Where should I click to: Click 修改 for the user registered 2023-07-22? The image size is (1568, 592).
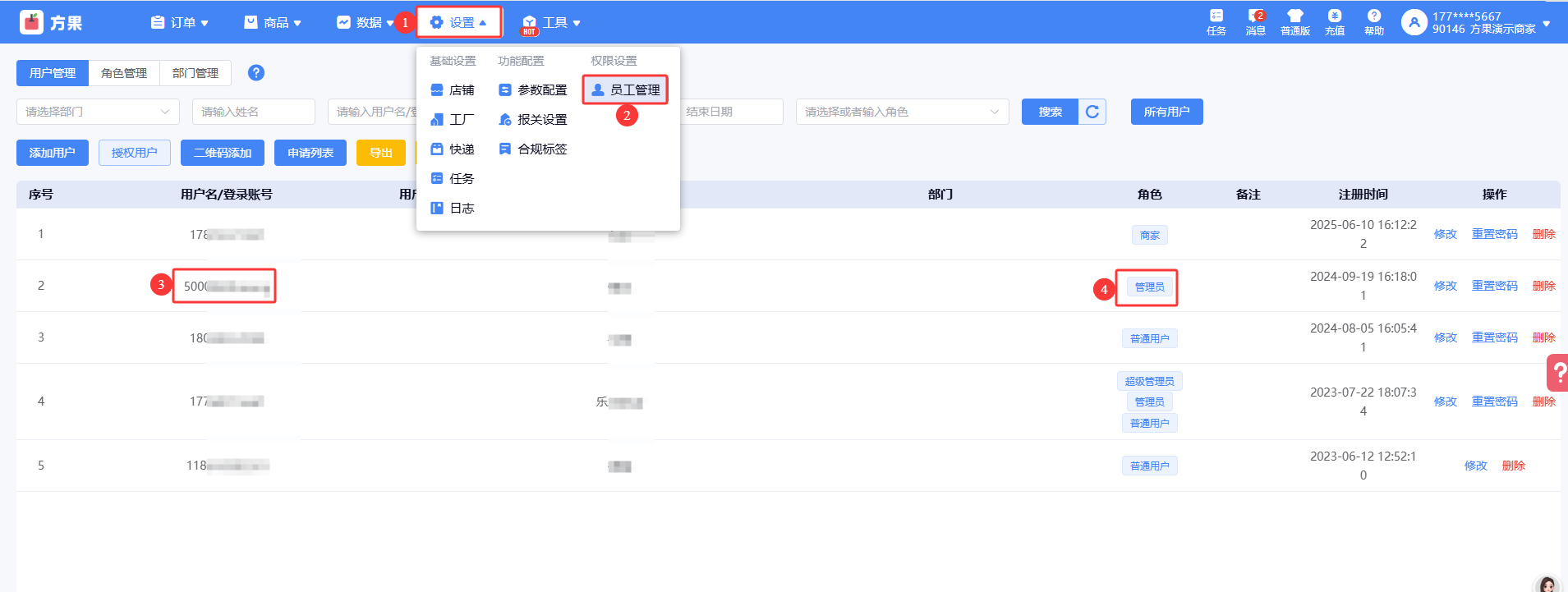(x=1446, y=402)
